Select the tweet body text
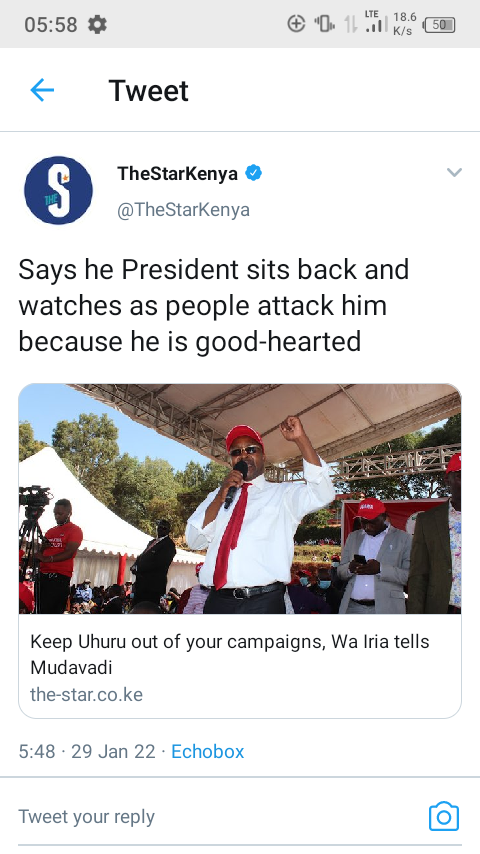Image resolution: width=480 pixels, height=854 pixels. pos(214,306)
